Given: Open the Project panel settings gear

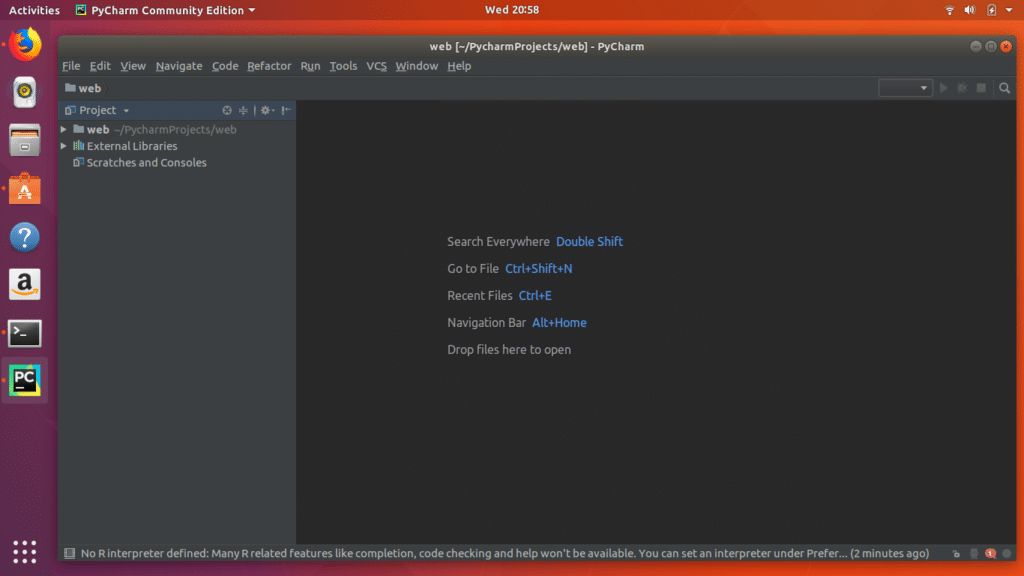Looking at the screenshot, I should (265, 110).
